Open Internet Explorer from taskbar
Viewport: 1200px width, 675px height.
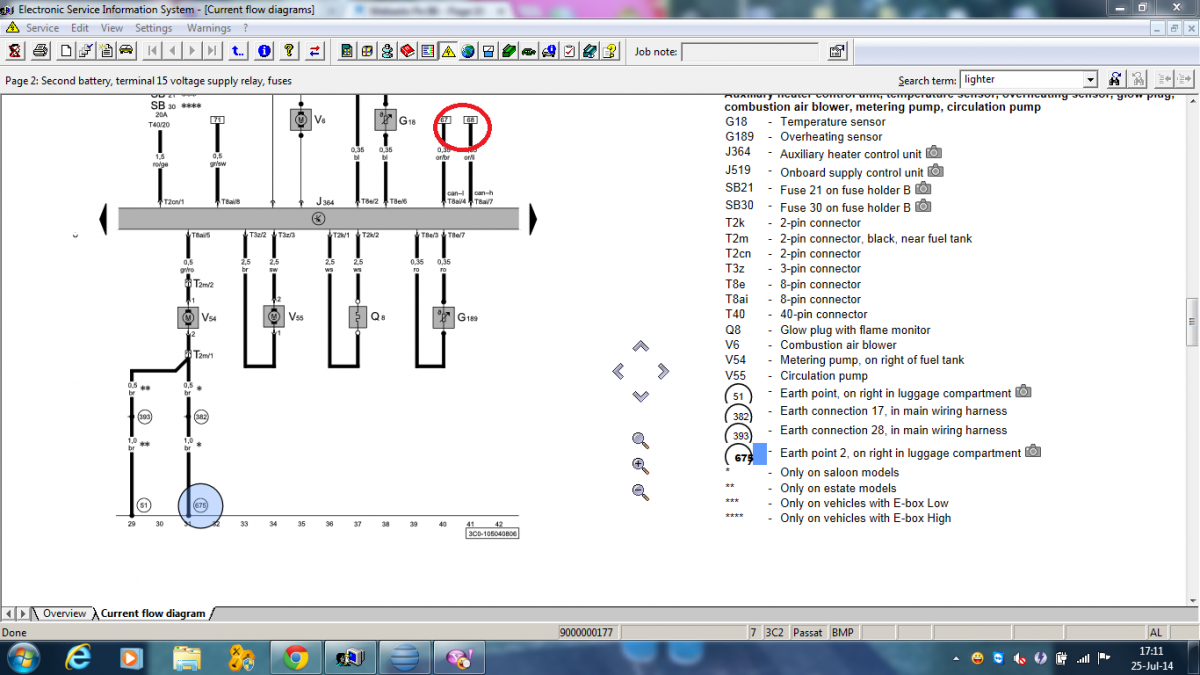pos(77,657)
